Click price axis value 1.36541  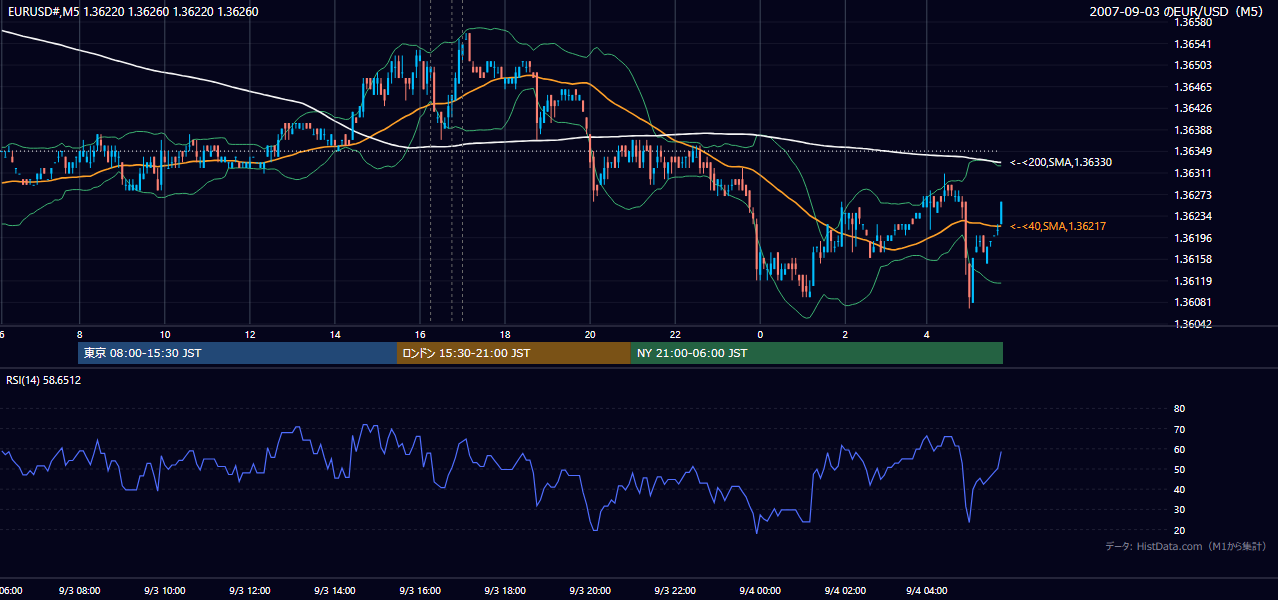pyautogui.click(x=1192, y=44)
